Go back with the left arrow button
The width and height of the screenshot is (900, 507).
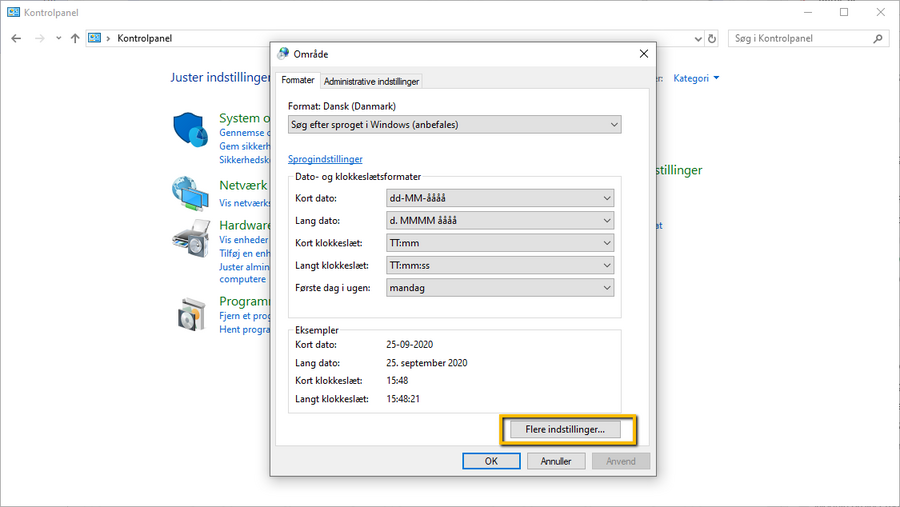(16, 38)
